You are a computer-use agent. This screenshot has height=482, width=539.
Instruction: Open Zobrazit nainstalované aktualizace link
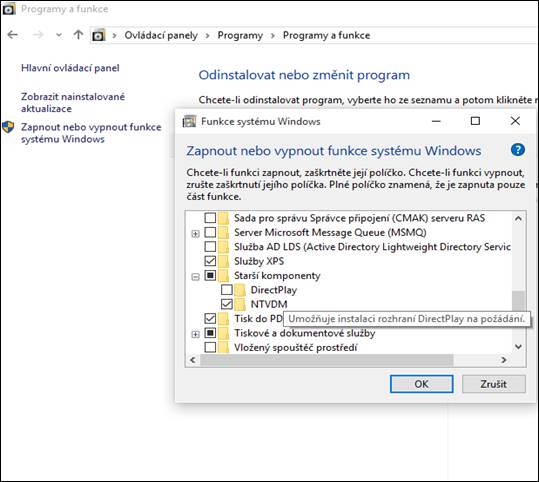(73, 102)
